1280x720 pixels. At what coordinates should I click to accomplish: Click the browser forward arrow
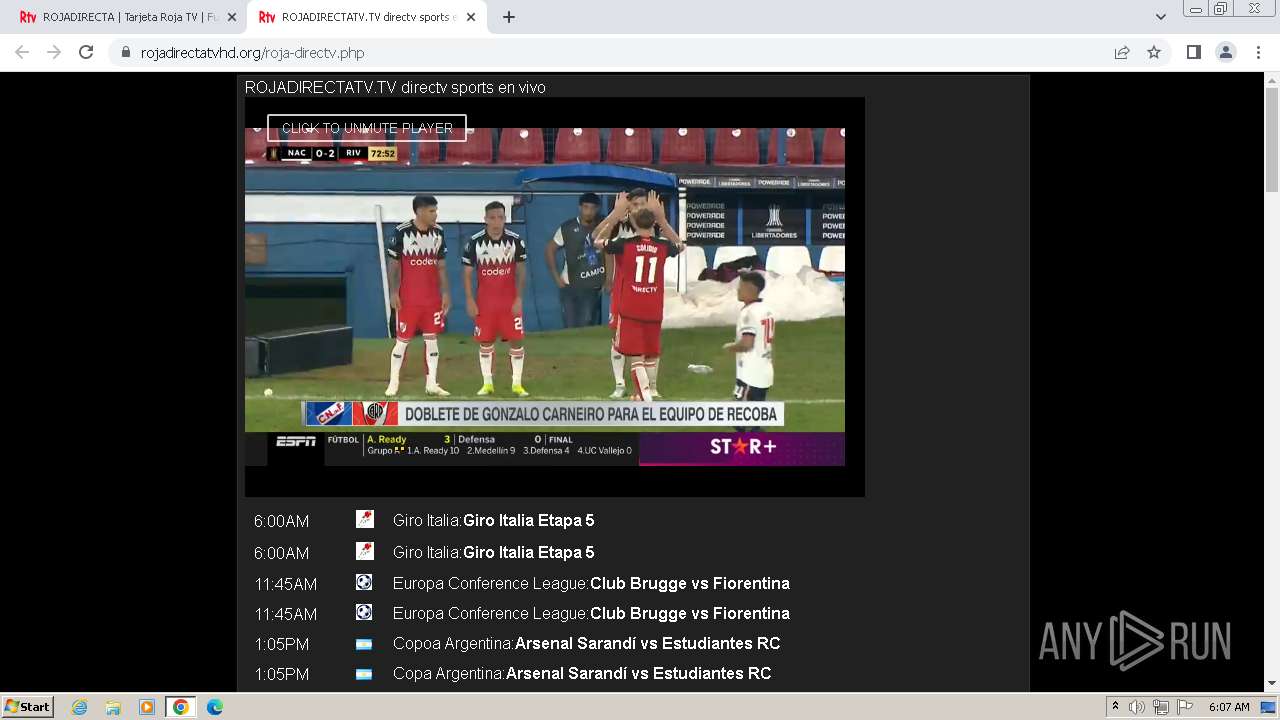(x=54, y=52)
